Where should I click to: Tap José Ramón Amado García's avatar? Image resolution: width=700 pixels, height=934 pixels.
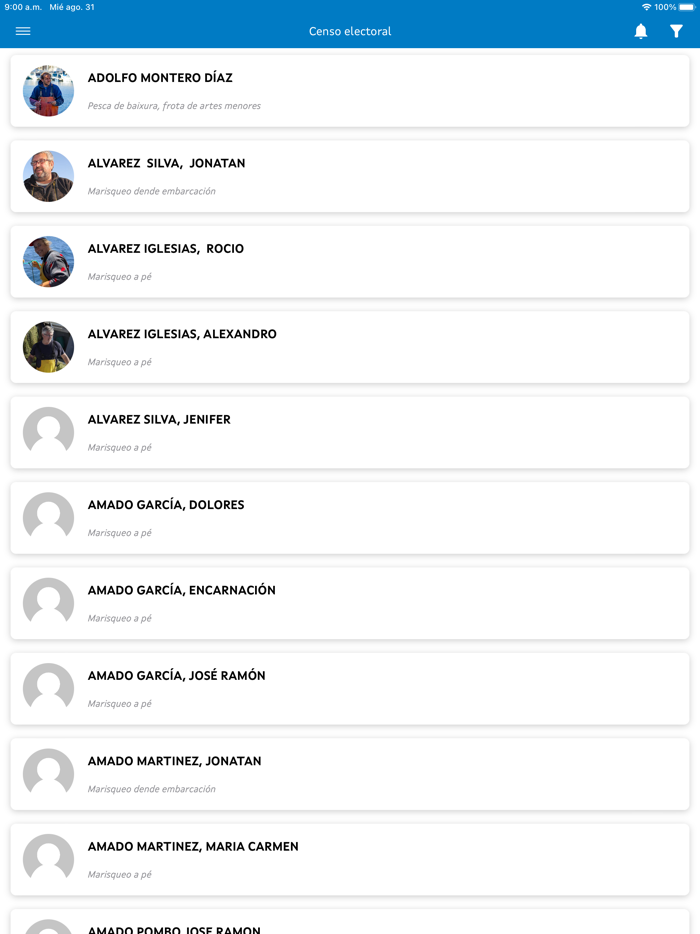48,689
